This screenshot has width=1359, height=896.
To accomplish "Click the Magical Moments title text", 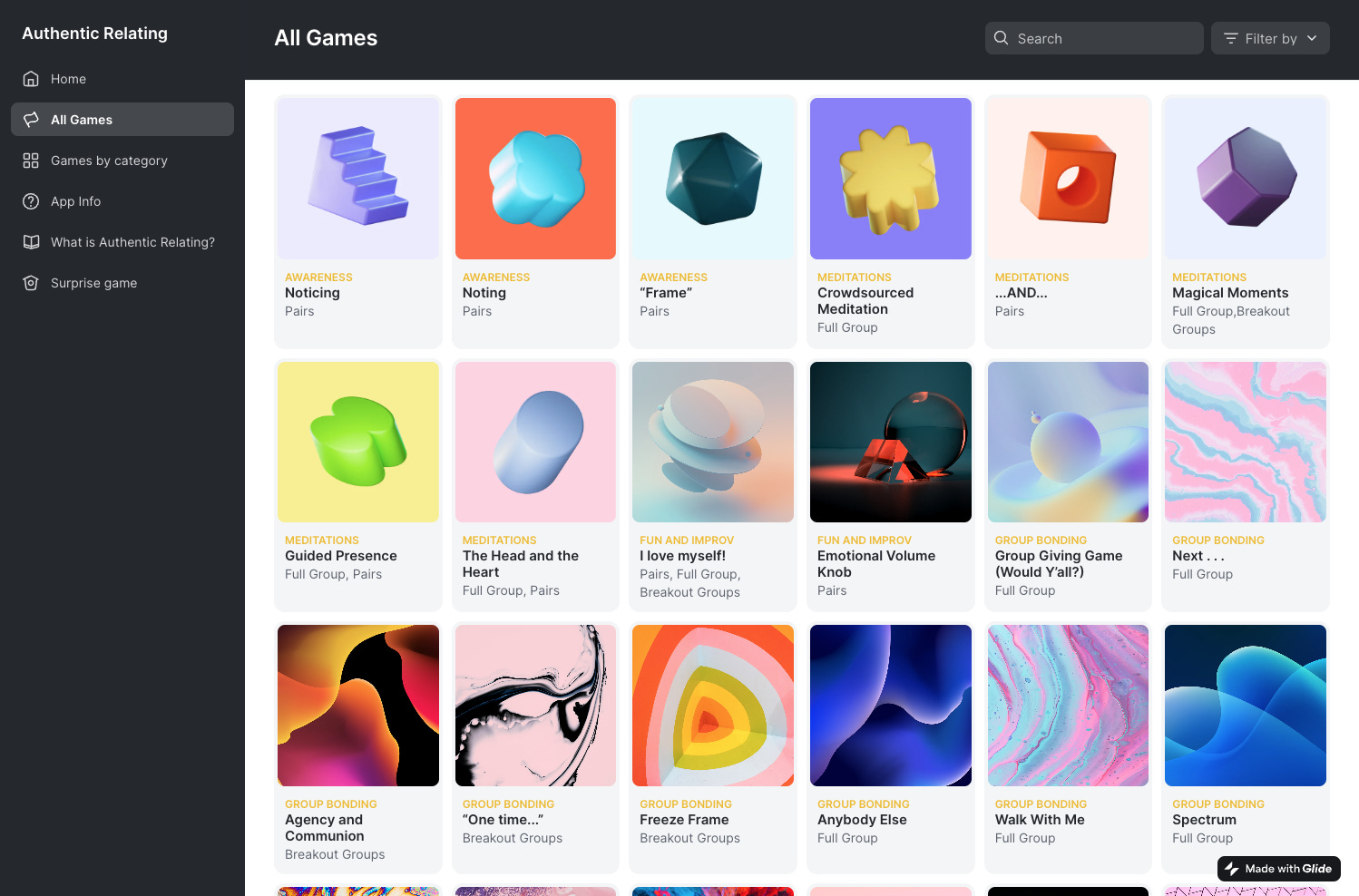I will coord(1230,293).
